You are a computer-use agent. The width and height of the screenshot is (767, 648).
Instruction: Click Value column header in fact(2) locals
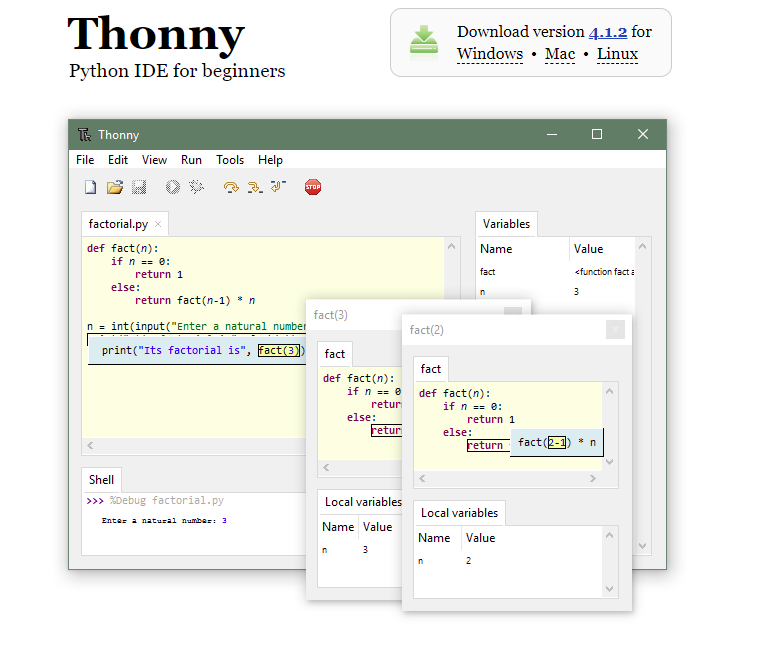click(x=532, y=538)
